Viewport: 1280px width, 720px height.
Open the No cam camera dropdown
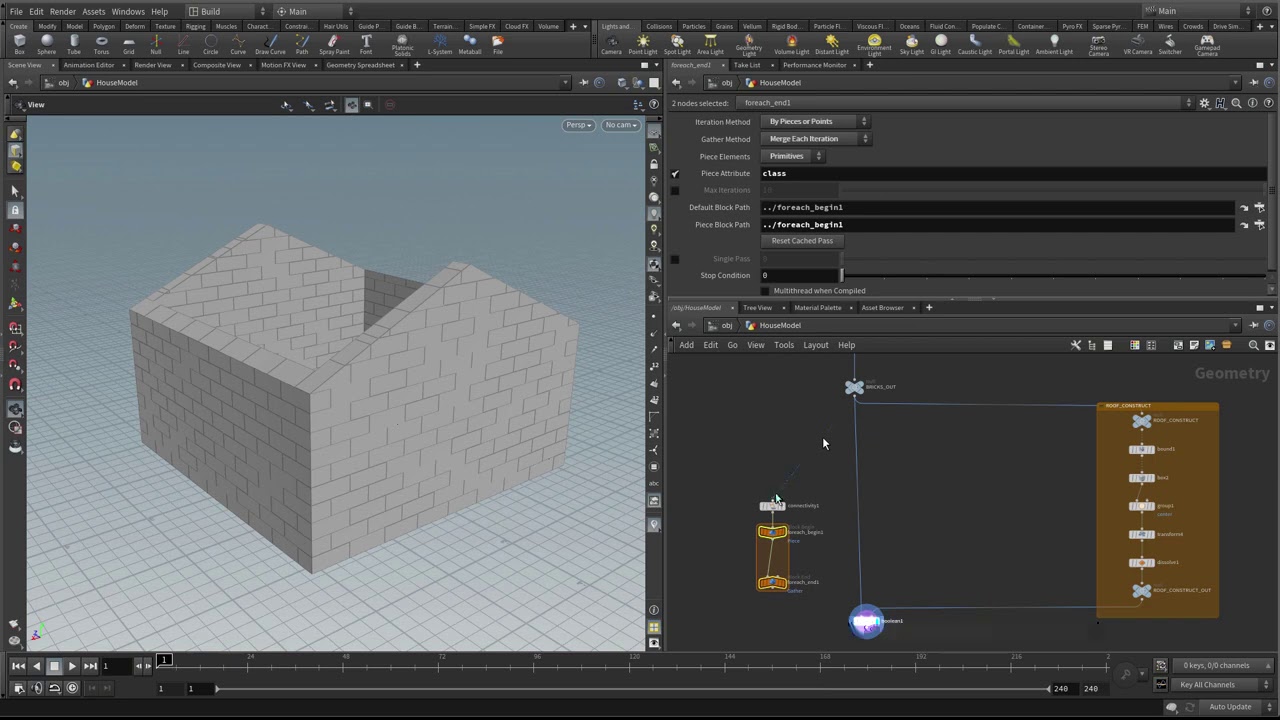(620, 125)
